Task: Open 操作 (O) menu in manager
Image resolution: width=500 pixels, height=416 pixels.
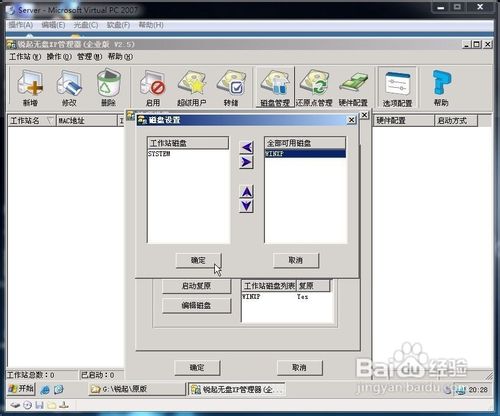Action: pyautogui.click(x=59, y=57)
